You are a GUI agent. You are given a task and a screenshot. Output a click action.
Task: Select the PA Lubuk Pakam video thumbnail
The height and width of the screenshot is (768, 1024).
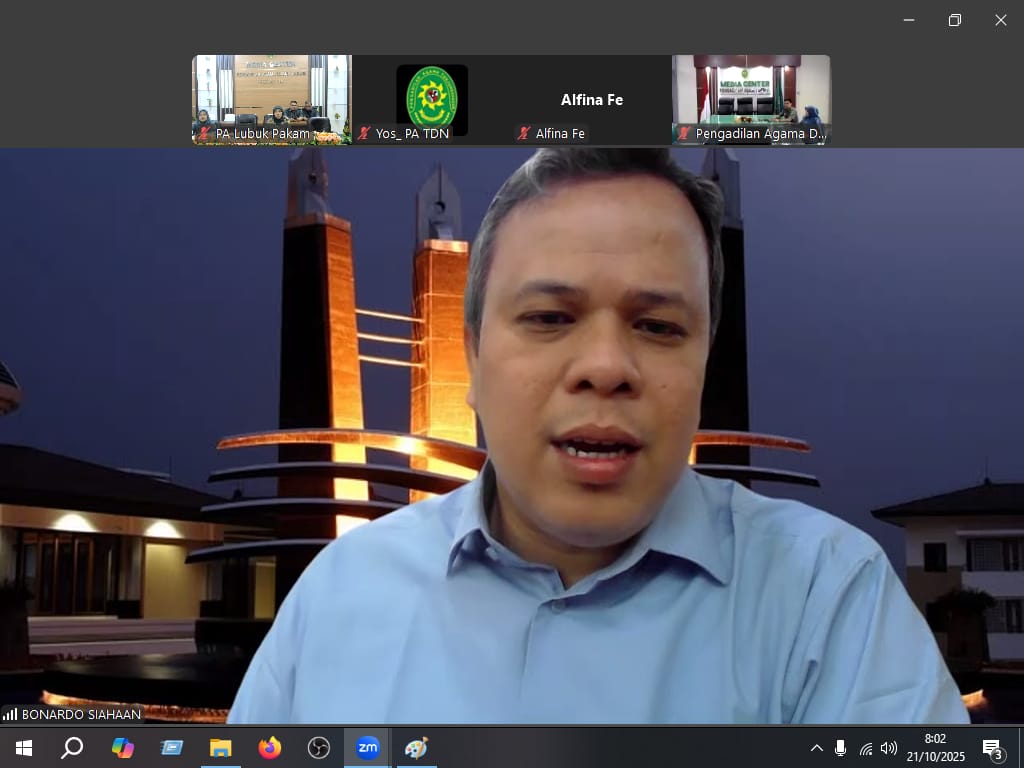[272, 99]
